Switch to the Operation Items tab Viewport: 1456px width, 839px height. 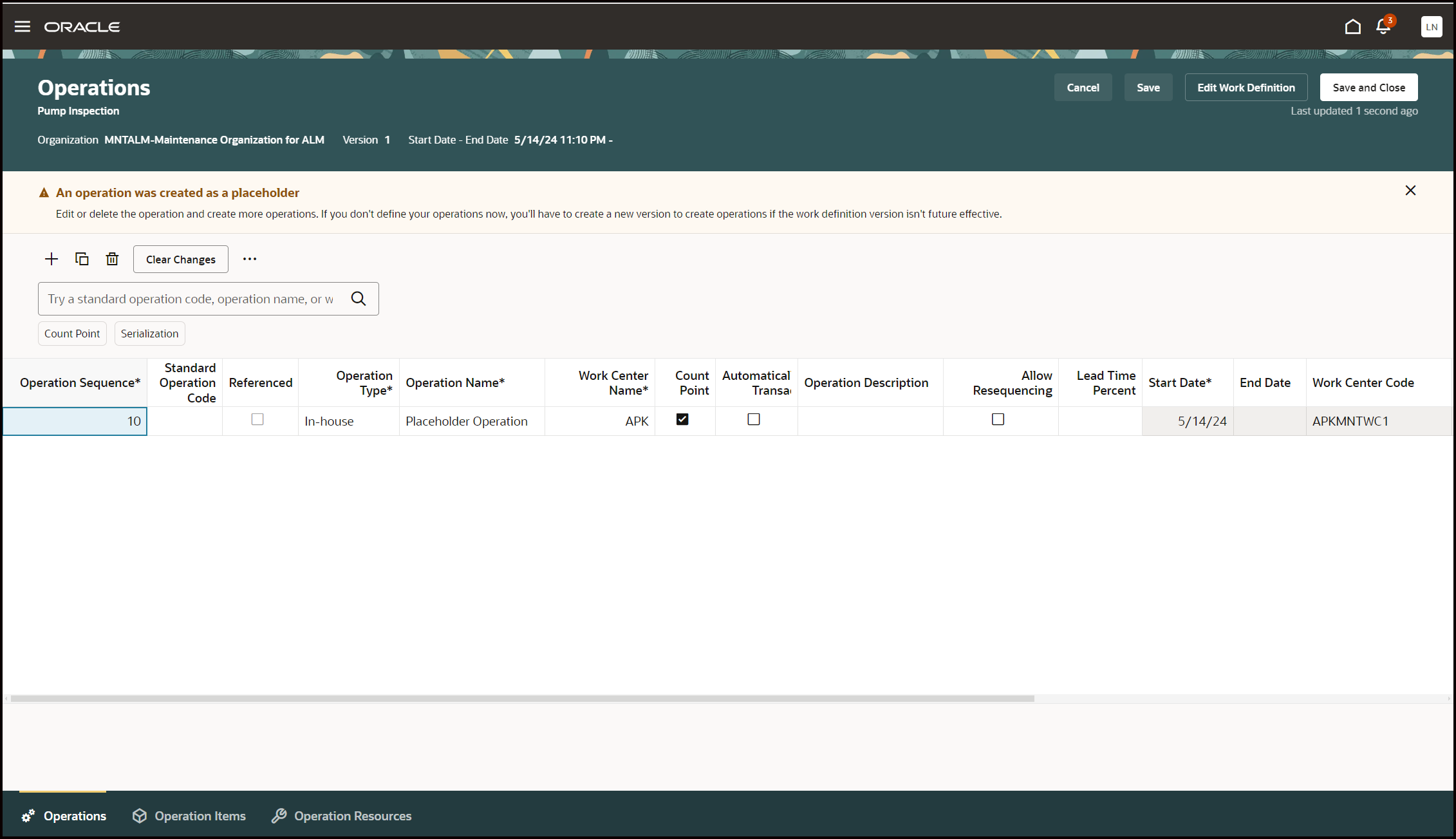pyautogui.click(x=189, y=816)
